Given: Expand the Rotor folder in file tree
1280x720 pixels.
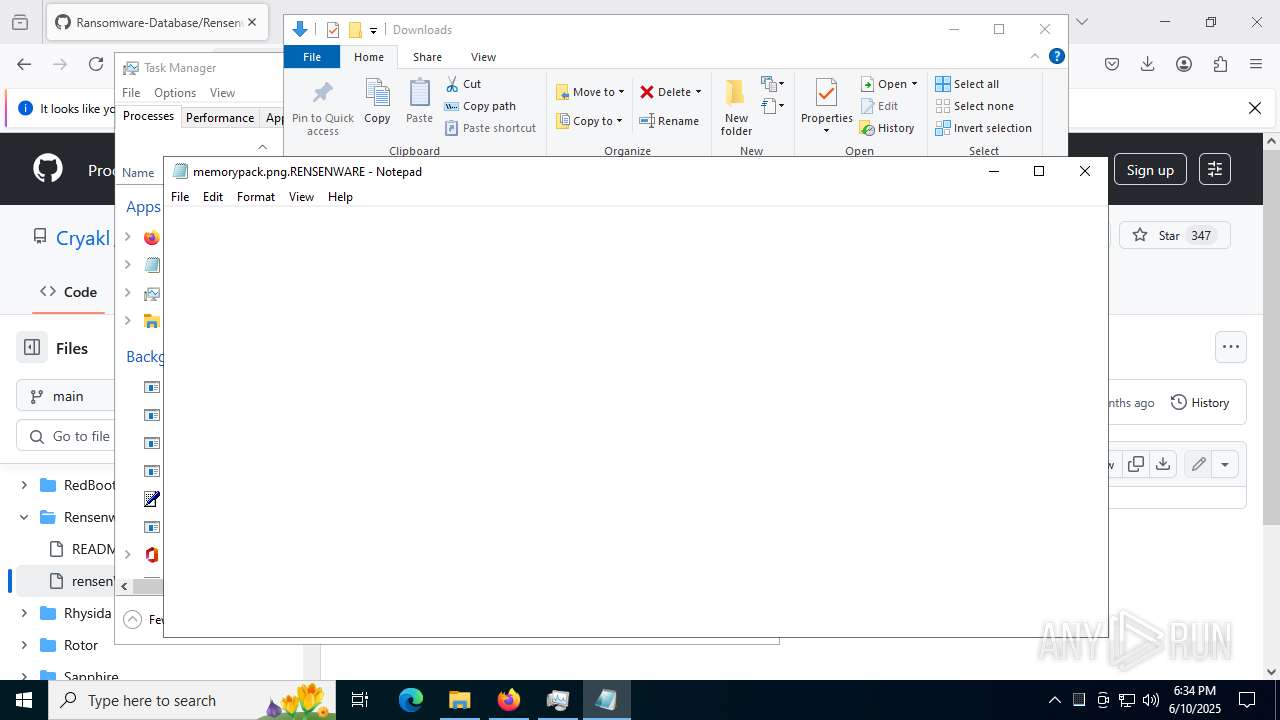Looking at the screenshot, I should 24,645.
